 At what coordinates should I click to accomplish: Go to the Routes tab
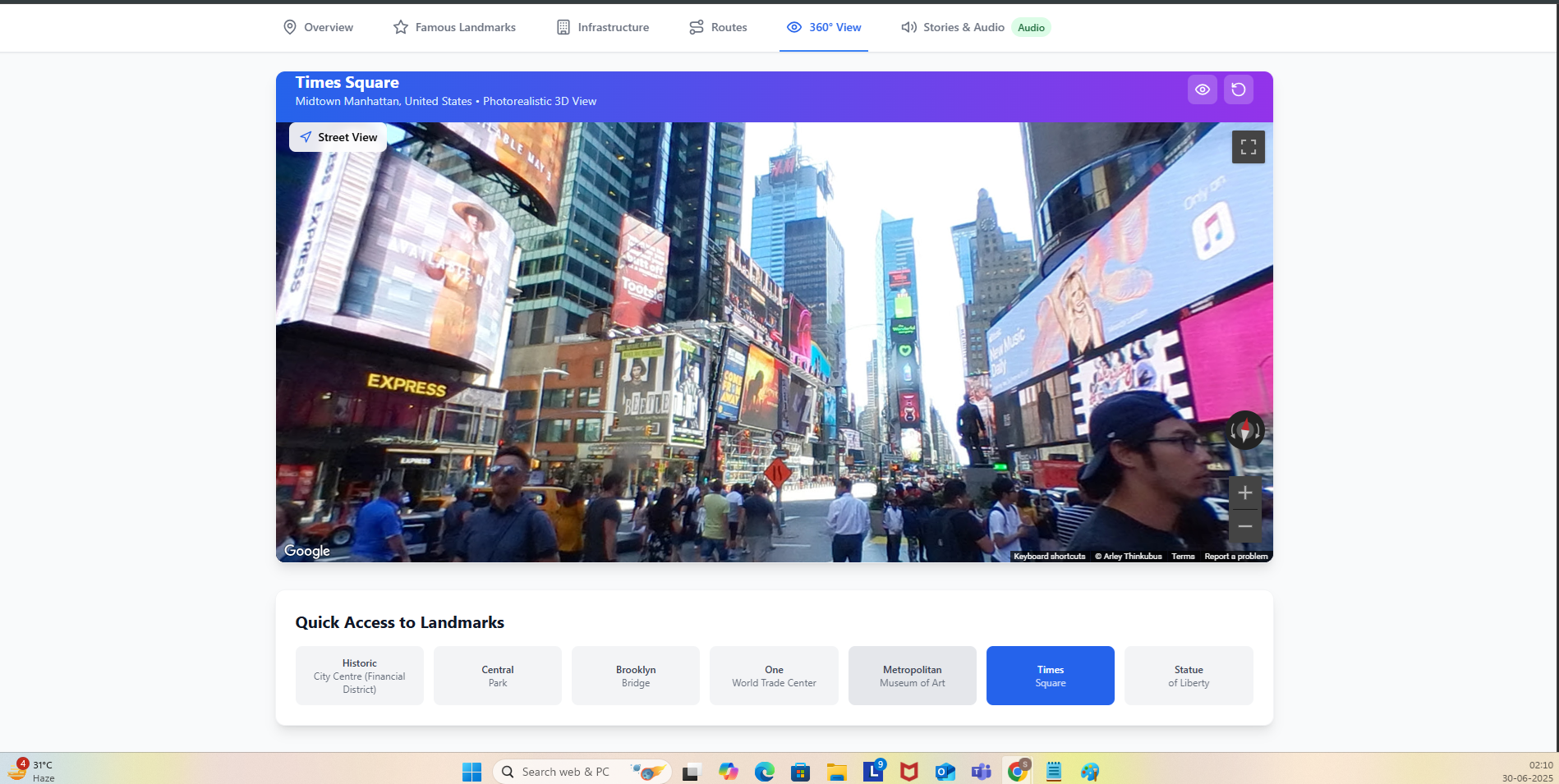(x=718, y=27)
